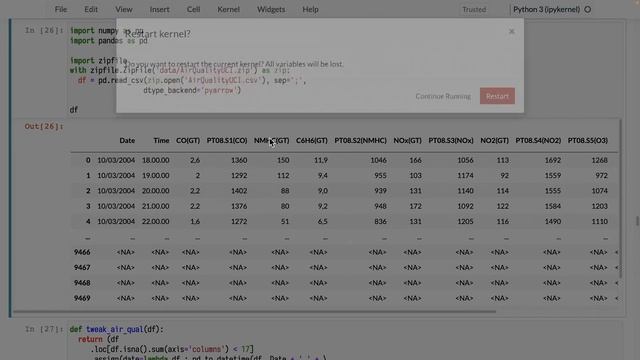Image resolution: width=640 pixels, height=360 pixels.
Task: Click row index 9466
Action: pyautogui.click(x=82, y=252)
